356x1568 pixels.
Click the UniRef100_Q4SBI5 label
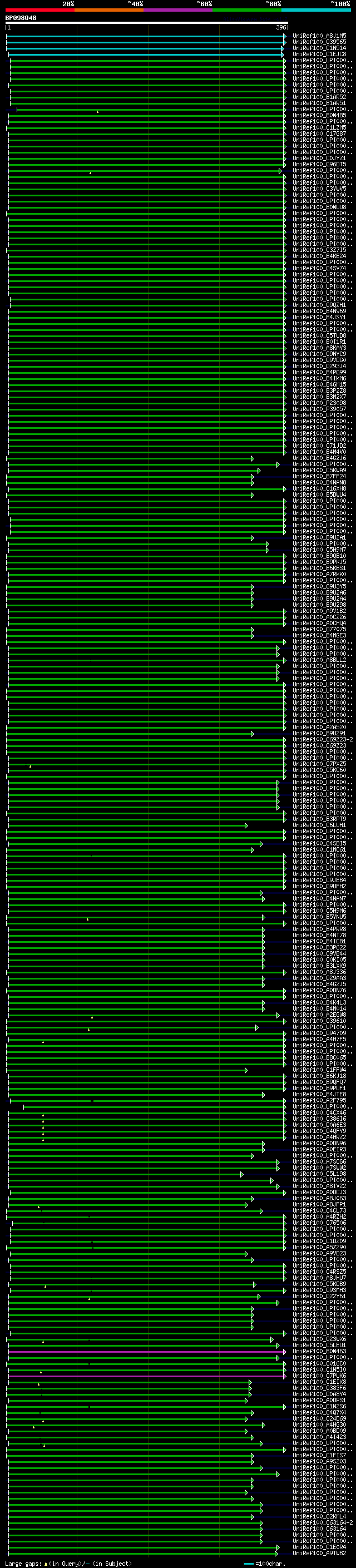click(319, 844)
